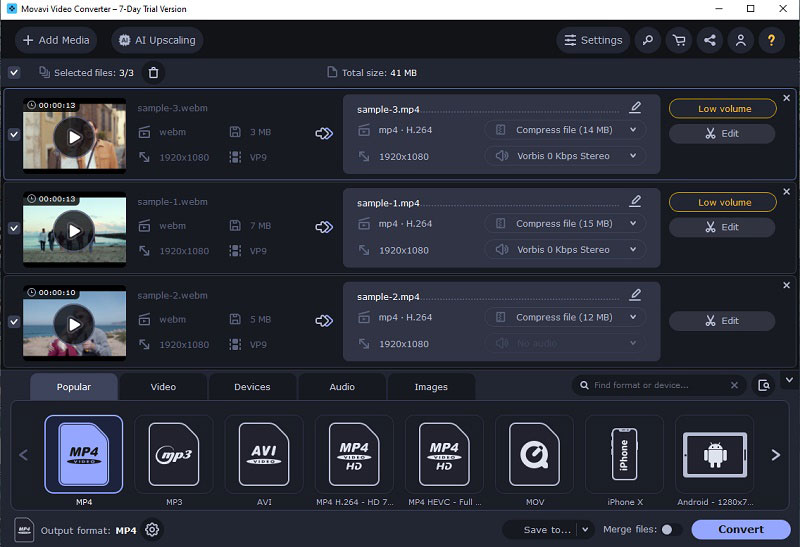Open Vorbis audio dropdown for sample-1.mp4
Screen dimensions: 800x547
point(565,250)
